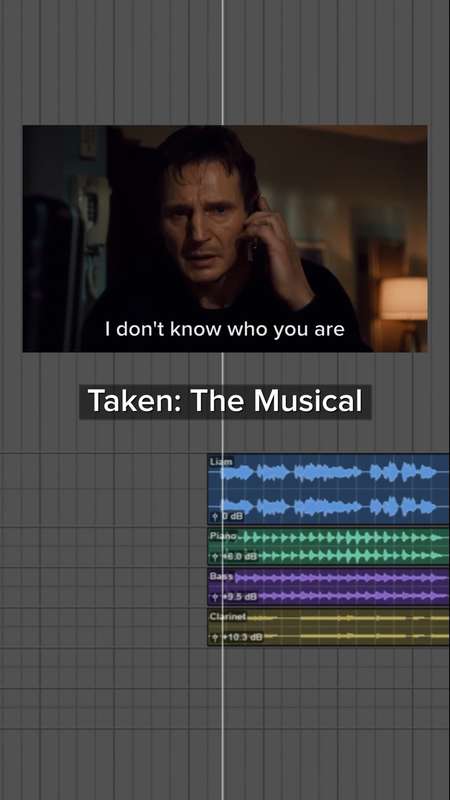This screenshot has height=800, width=450.
Task: Click the "I don't know who you are" subtitle
Action: pos(225,329)
